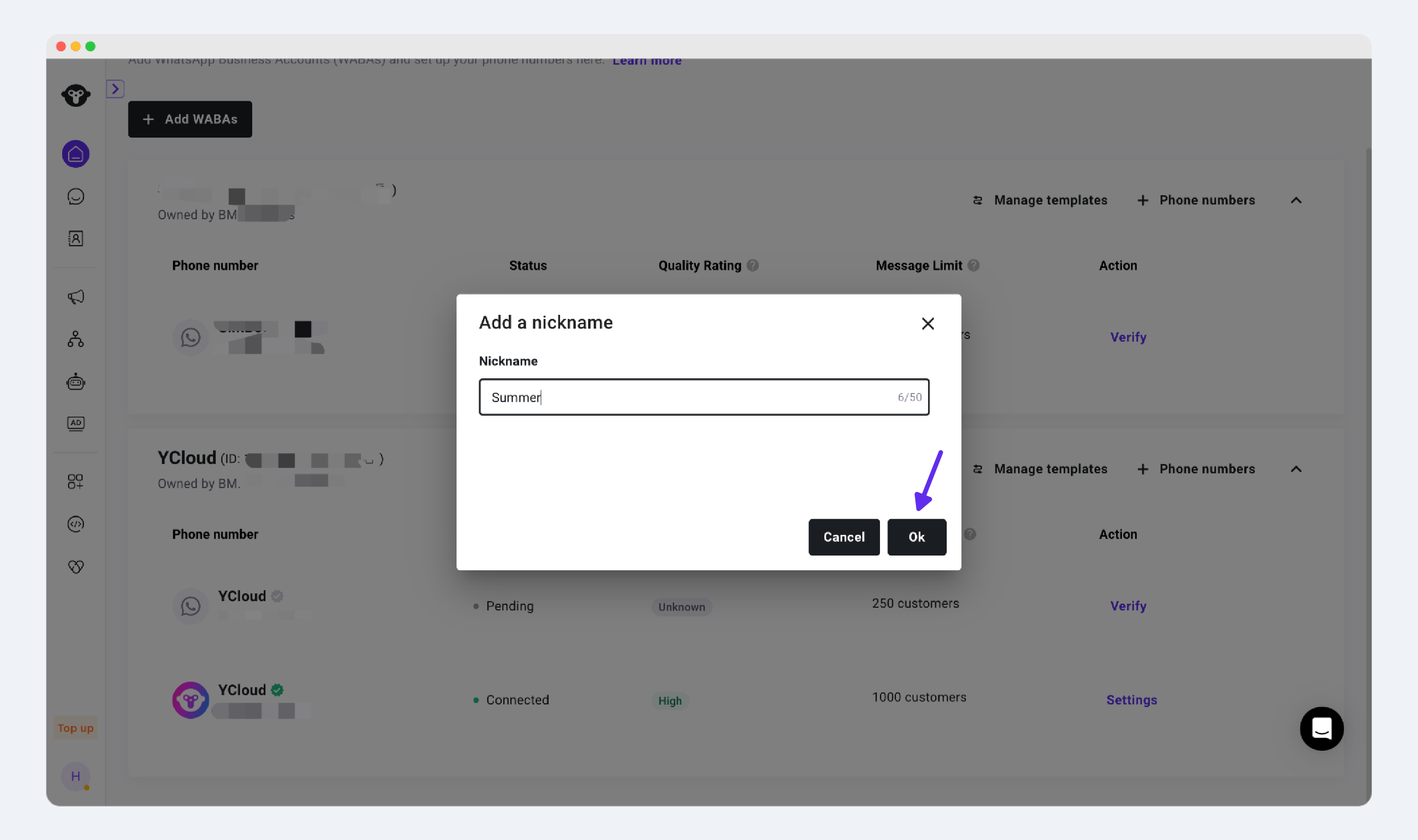Image resolution: width=1418 pixels, height=840 pixels.
Task: Open the campaigns megaphone sidebar icon
Action: click(x=75, y=296)
